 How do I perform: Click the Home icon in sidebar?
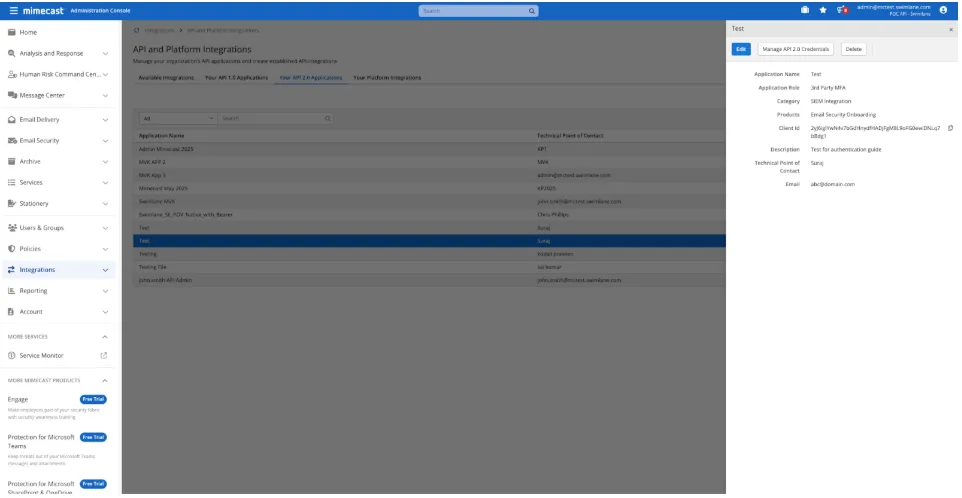(12, 32)
